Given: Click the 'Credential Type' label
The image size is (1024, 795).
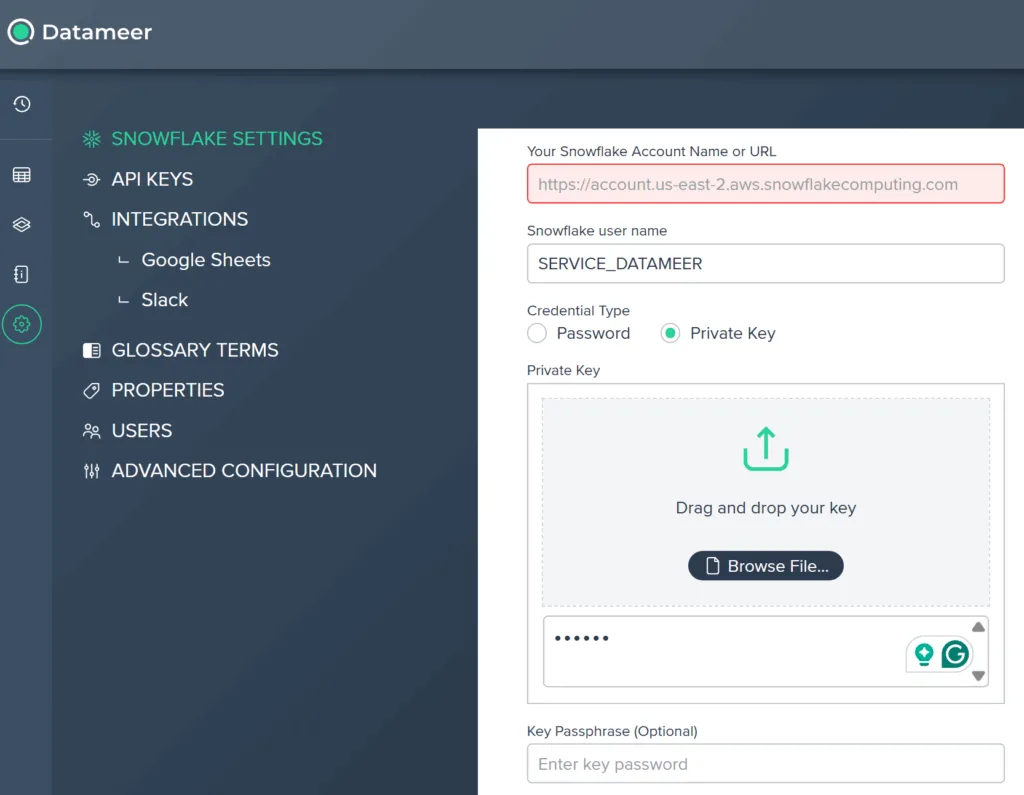Looking at the screenshot, I should click(578, 310).
